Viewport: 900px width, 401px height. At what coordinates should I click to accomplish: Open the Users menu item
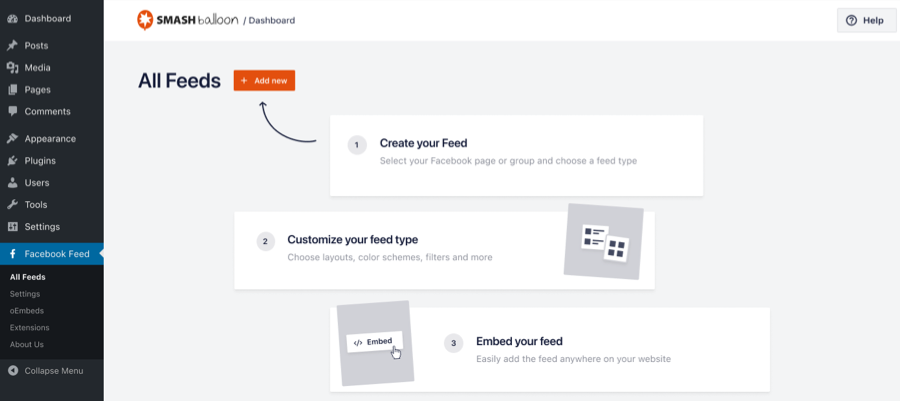coord(37,183)
